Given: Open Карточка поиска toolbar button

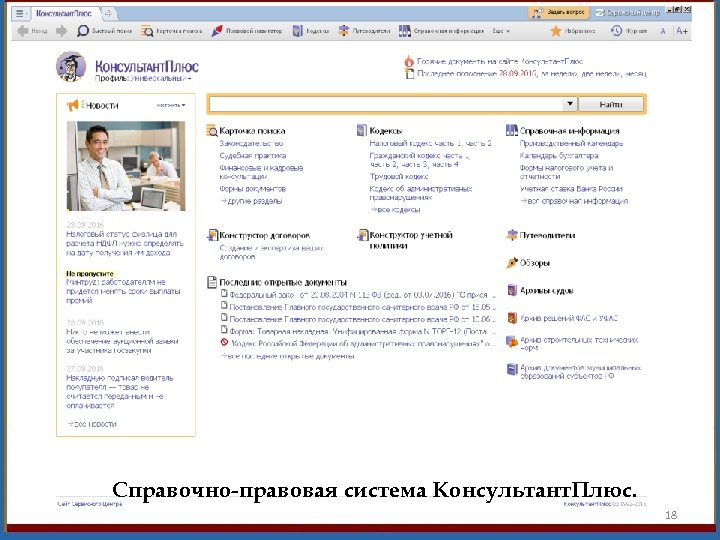Looking at the screenshot, I should point(172,31).
